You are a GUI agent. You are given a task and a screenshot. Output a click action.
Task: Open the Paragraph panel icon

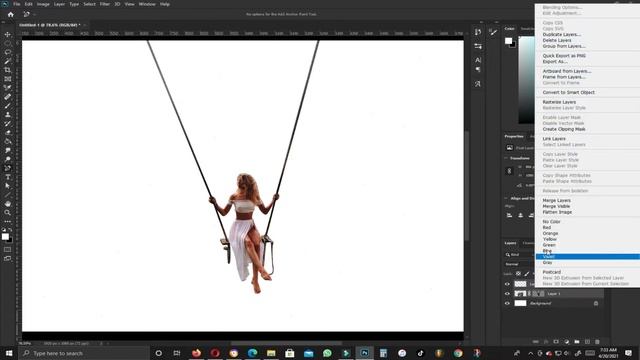tap(478, 69)
